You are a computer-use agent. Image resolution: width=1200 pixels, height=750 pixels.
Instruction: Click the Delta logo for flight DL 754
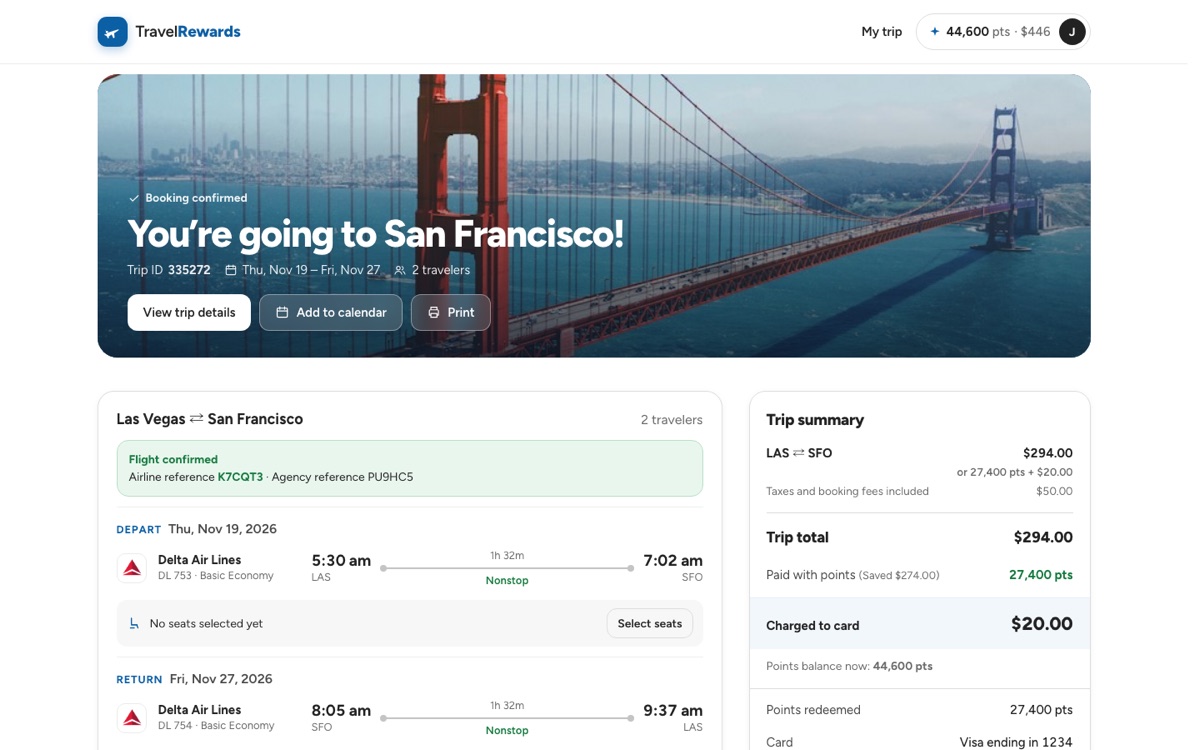[x=132, y=718]
